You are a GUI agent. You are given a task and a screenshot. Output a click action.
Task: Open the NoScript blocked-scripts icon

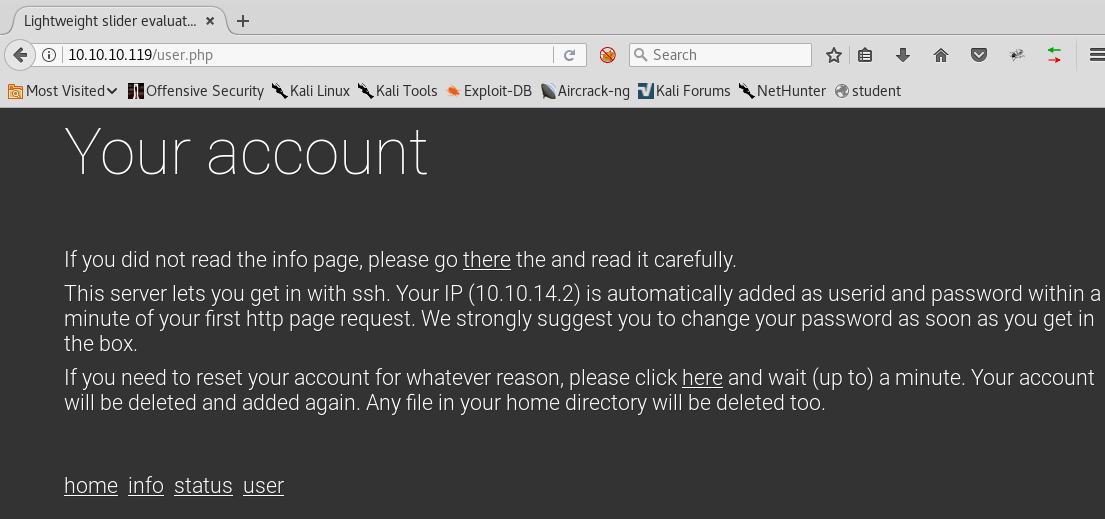coord(607,55)
